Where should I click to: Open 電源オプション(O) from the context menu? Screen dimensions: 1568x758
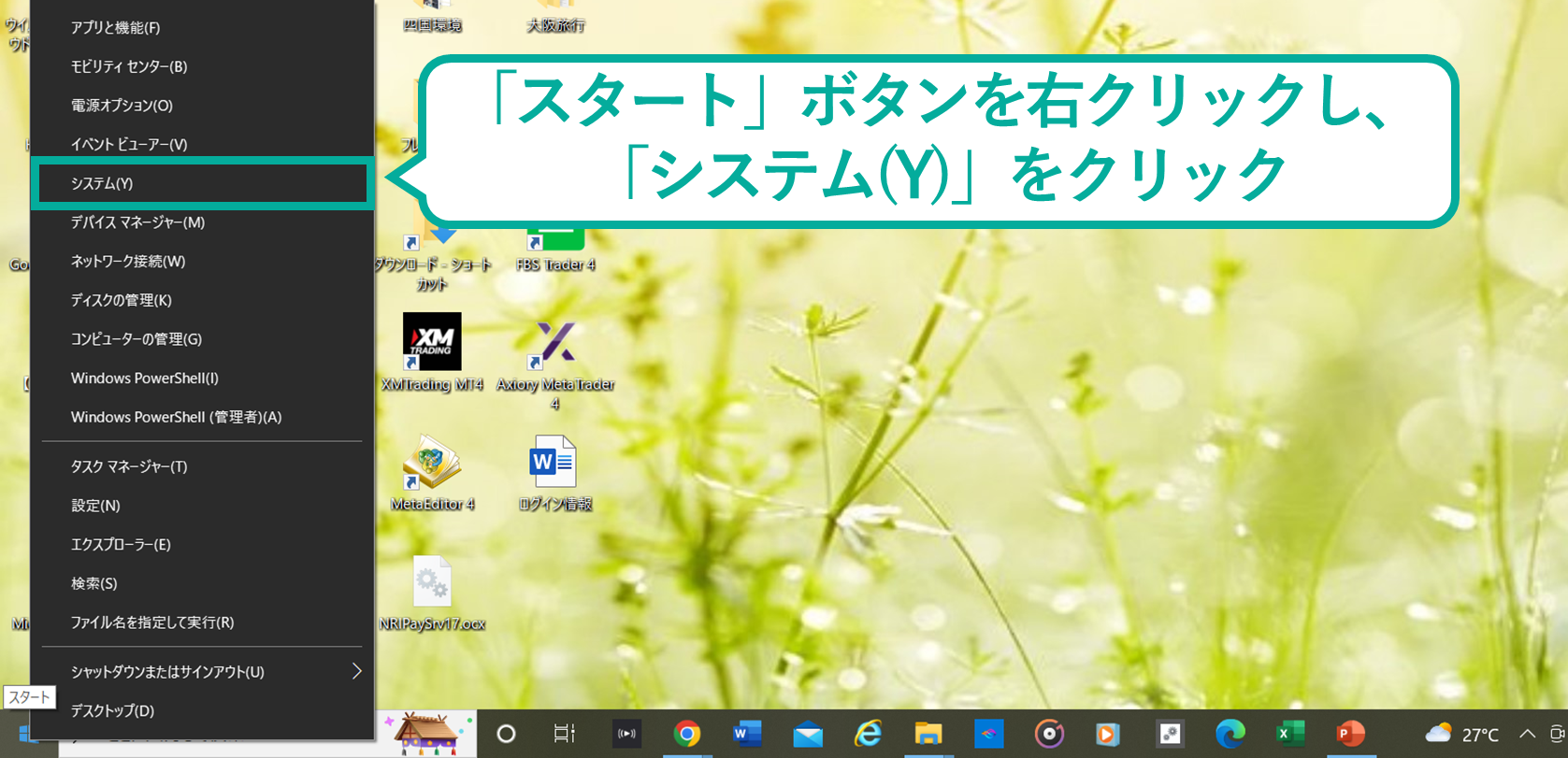coord(202,106)
